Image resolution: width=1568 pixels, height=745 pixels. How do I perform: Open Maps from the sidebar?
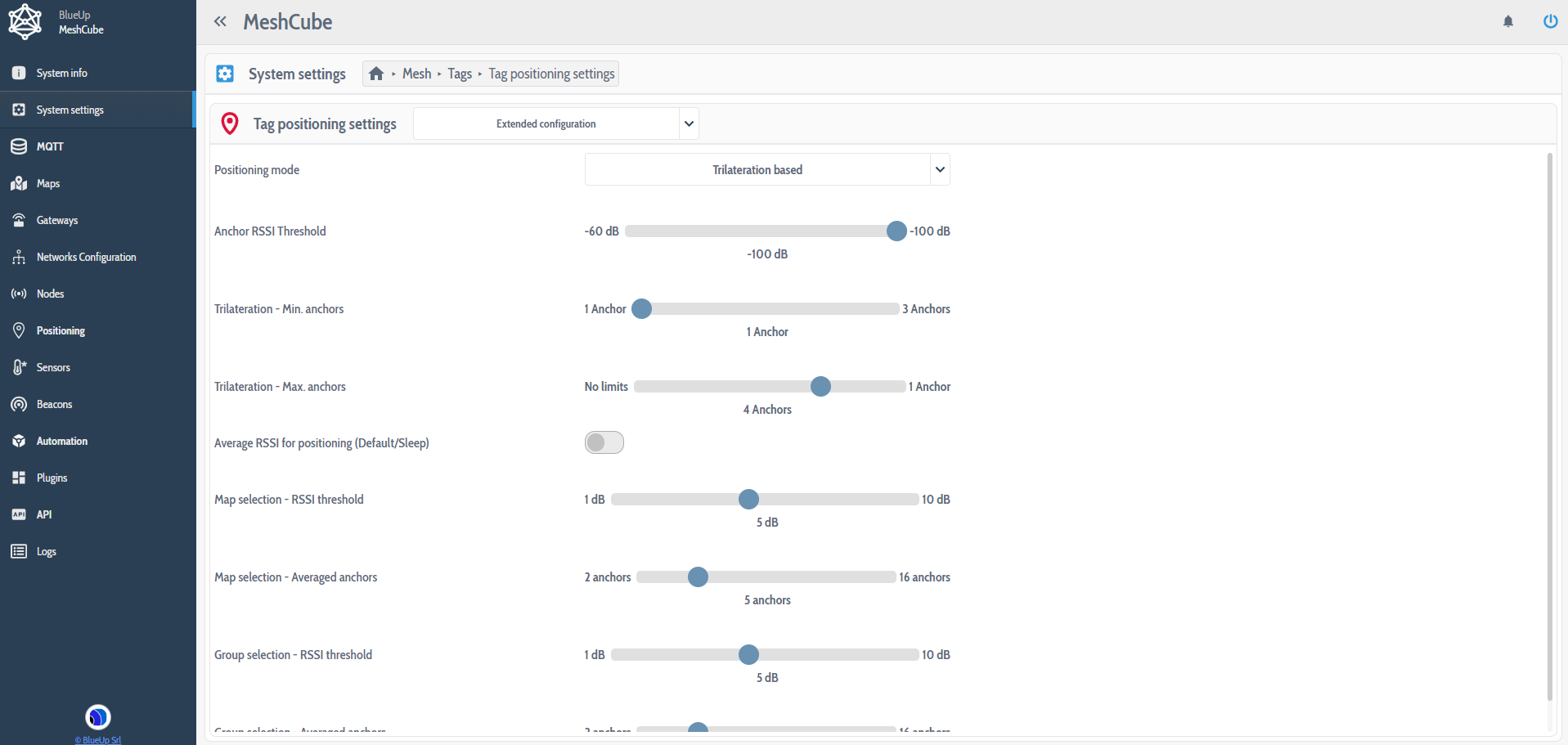pos(47,184)
